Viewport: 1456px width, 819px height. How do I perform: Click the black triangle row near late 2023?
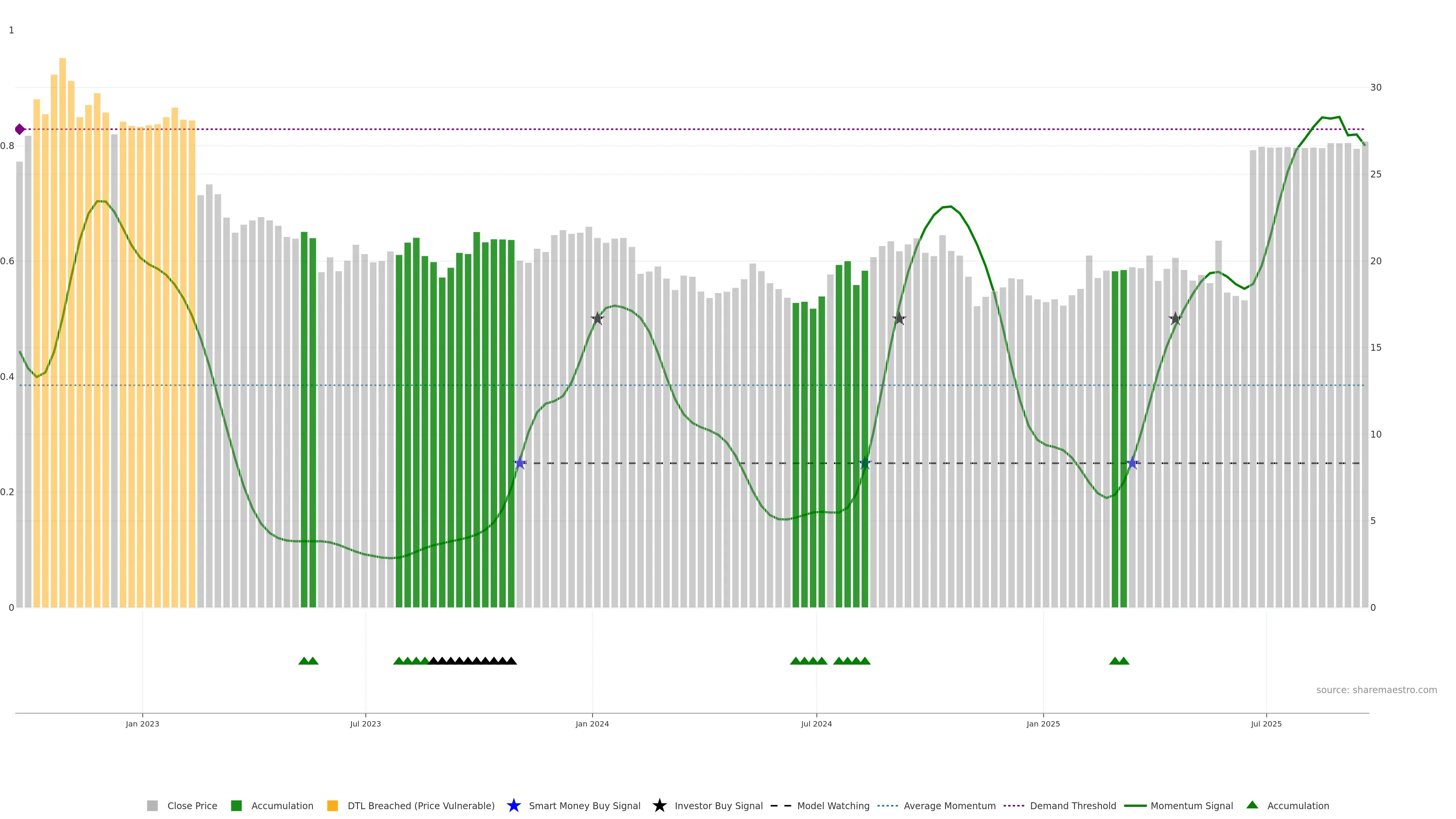tap(472, 661)
